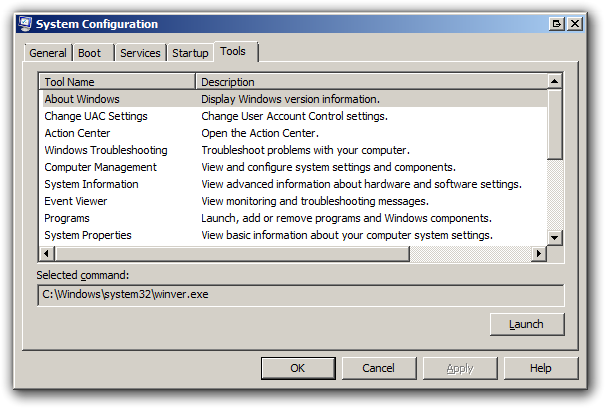Click the Cancel button

379,368
